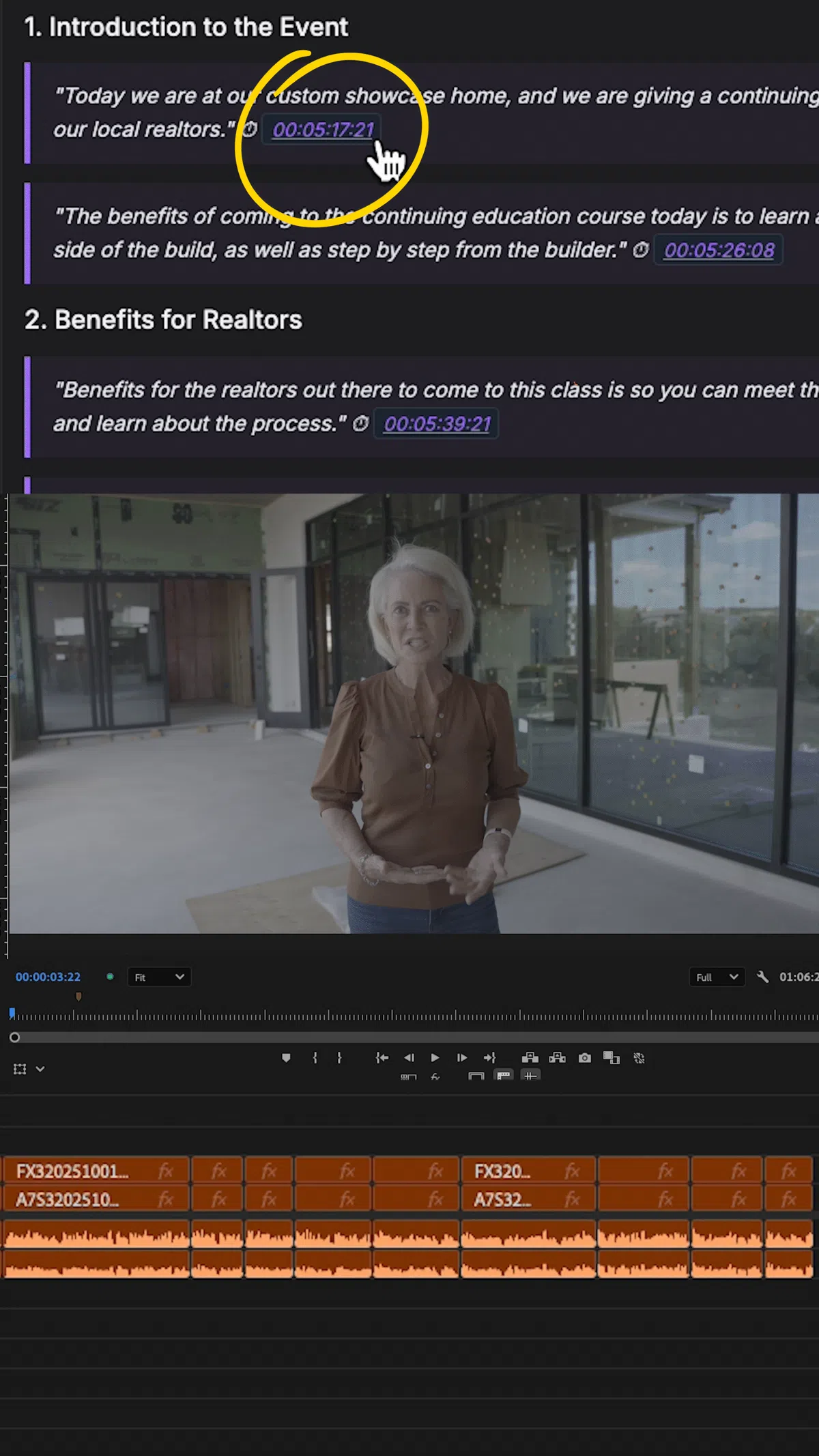Viewport: 819px width, 1456px height.
Task: Click the Mark Out bracket icon
Action: click(x=339, y=1057)
